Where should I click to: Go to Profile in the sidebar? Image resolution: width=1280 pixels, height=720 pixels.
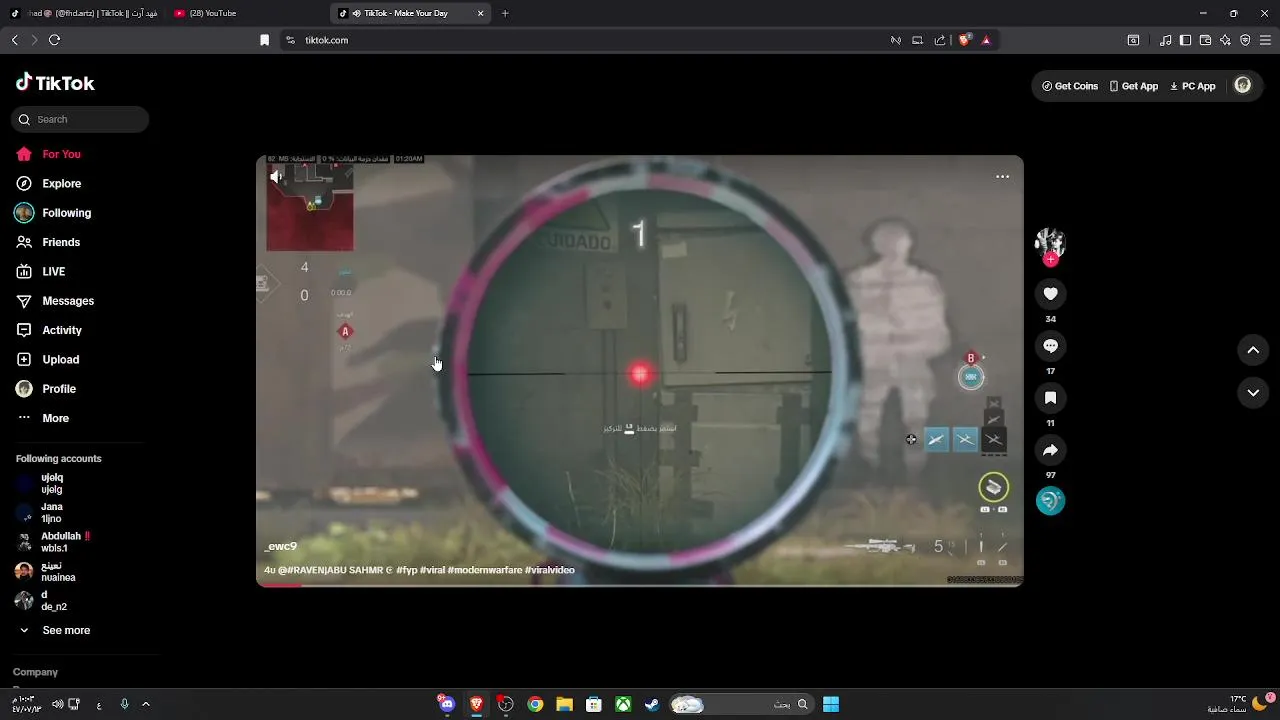coord(46,389)
